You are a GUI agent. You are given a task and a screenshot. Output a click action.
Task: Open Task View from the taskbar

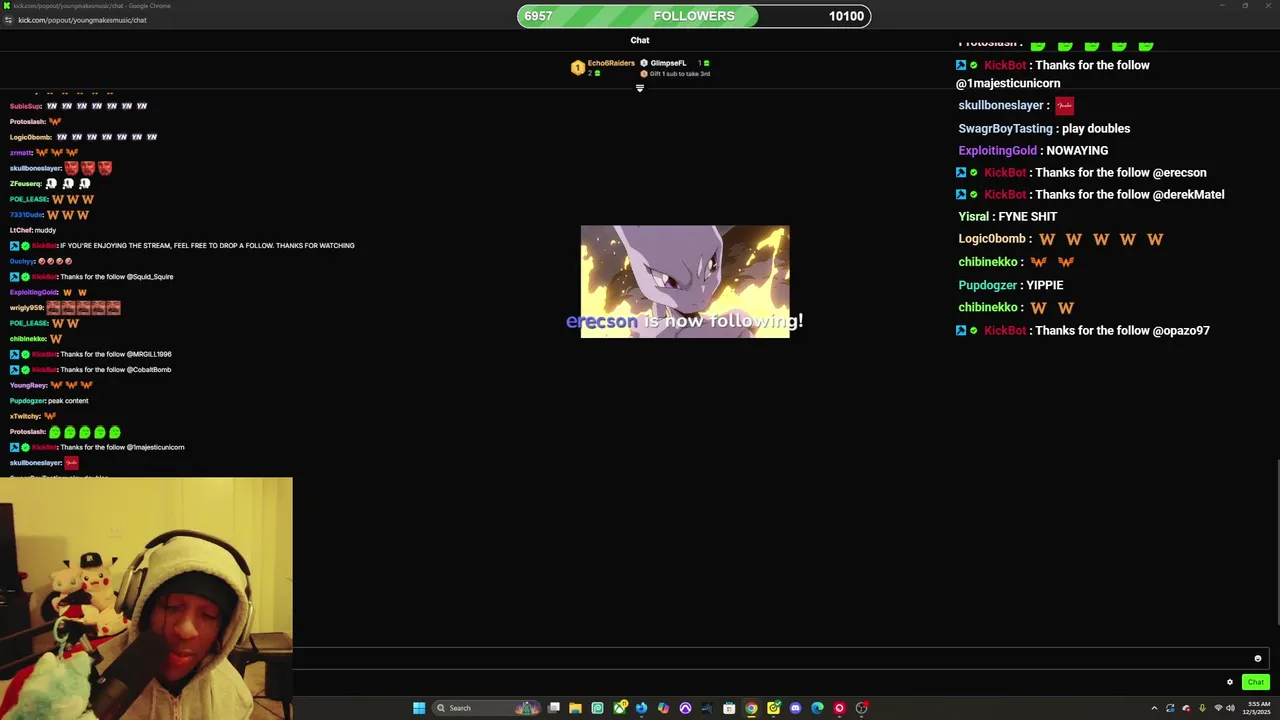coord(553,708)
